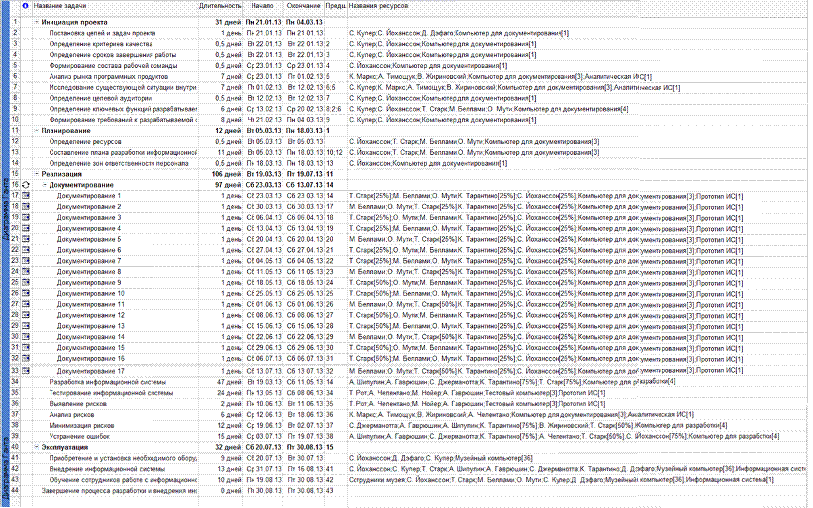Click the Предш. column header
The width and height of the screenshot is (813, 508).
pyautogui.click(x=335, y=6)
